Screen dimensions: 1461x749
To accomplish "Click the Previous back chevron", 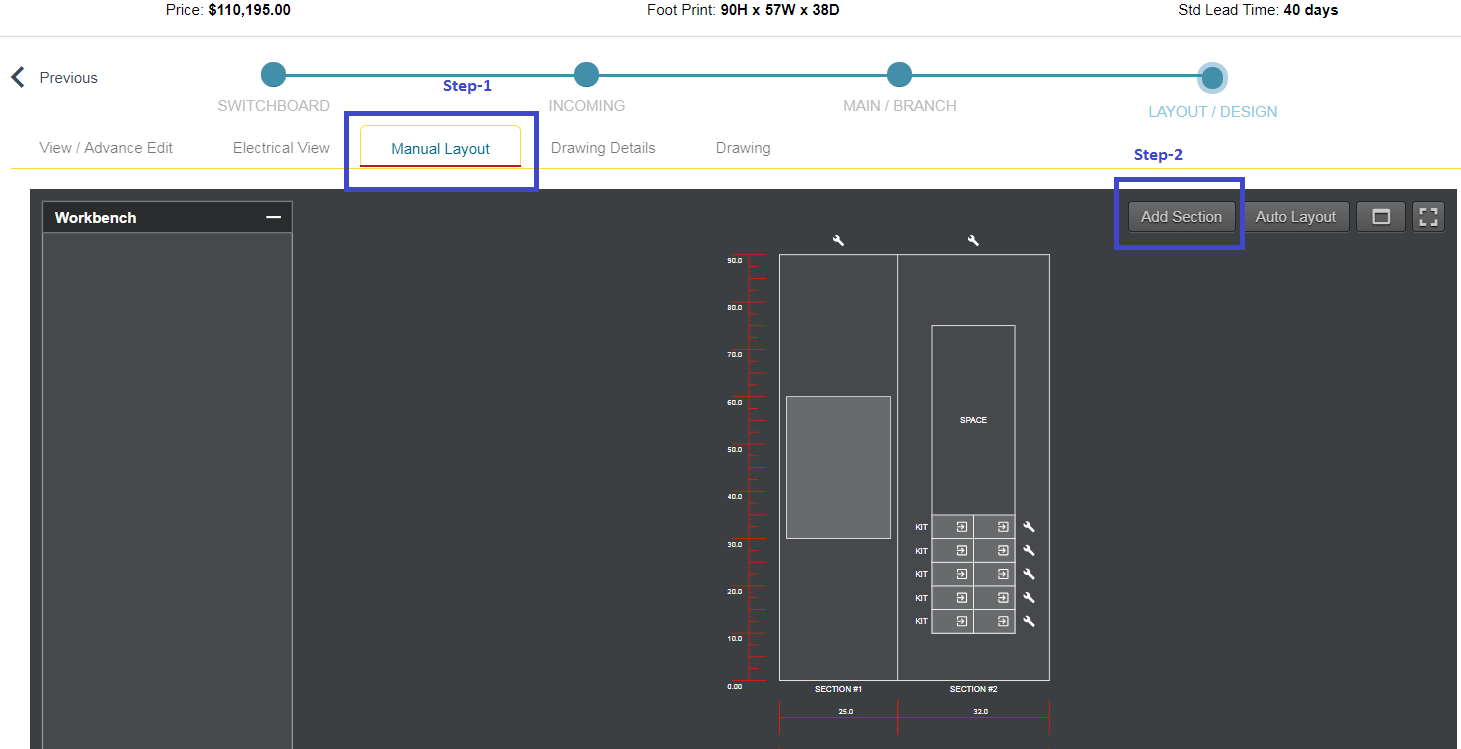I will 16,77.
